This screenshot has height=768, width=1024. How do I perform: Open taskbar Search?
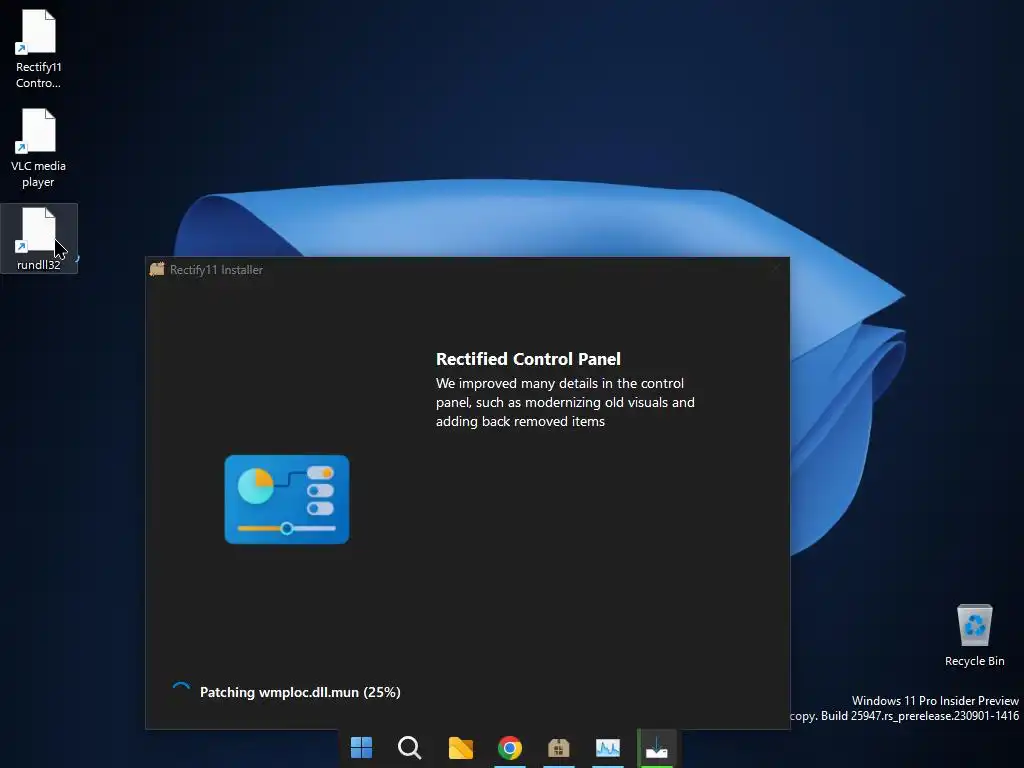(x=410, y=747)
